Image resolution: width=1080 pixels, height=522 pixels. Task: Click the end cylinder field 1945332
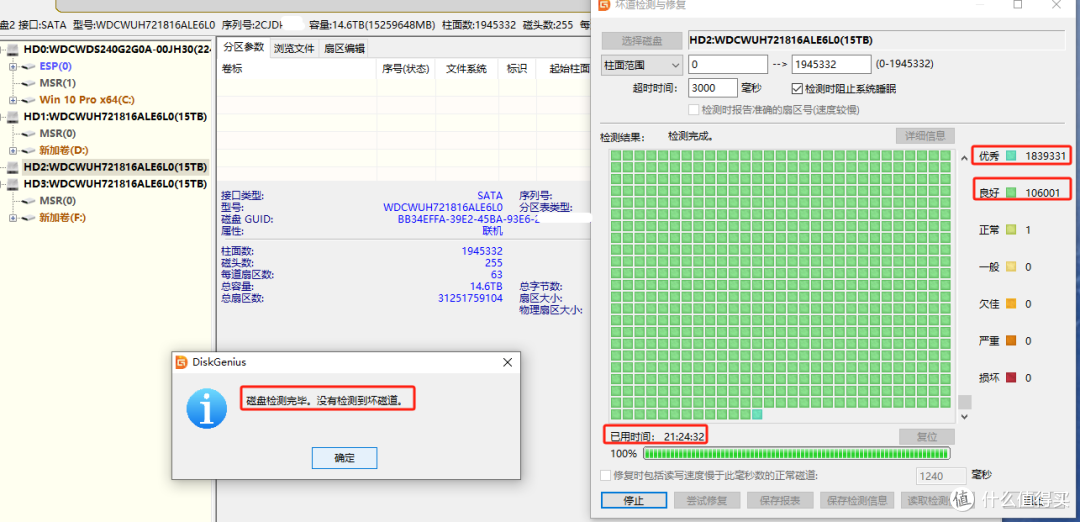[x=832, y=65]
